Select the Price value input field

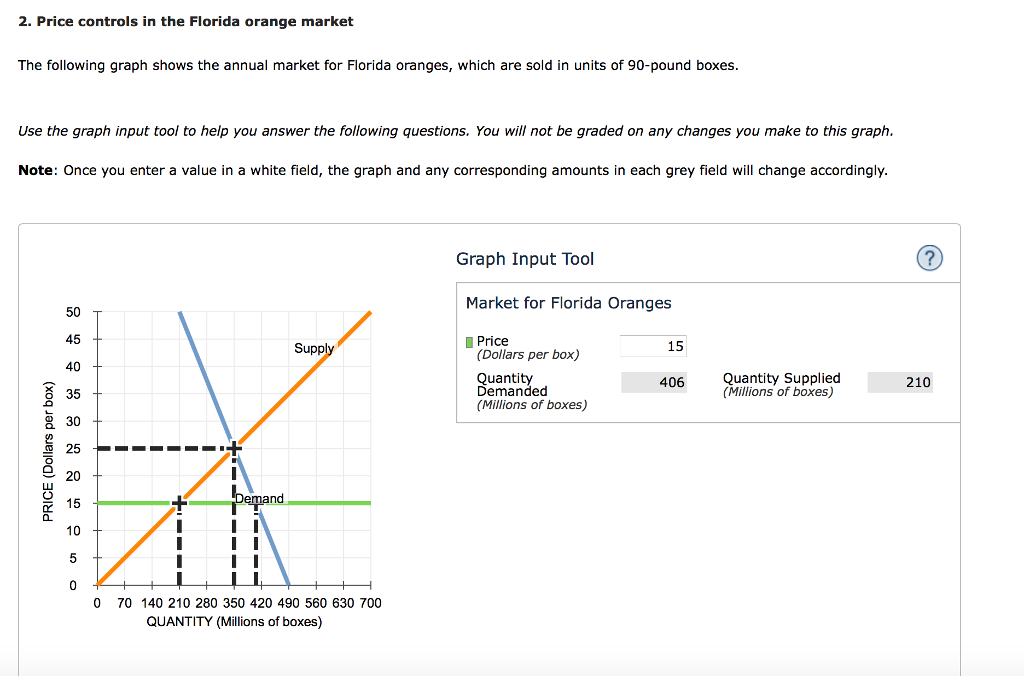653,345
